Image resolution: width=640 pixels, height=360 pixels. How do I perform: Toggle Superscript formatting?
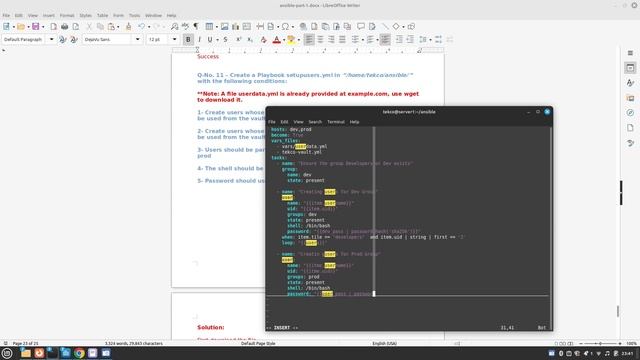pyautogui.click(x=239, y=40)
